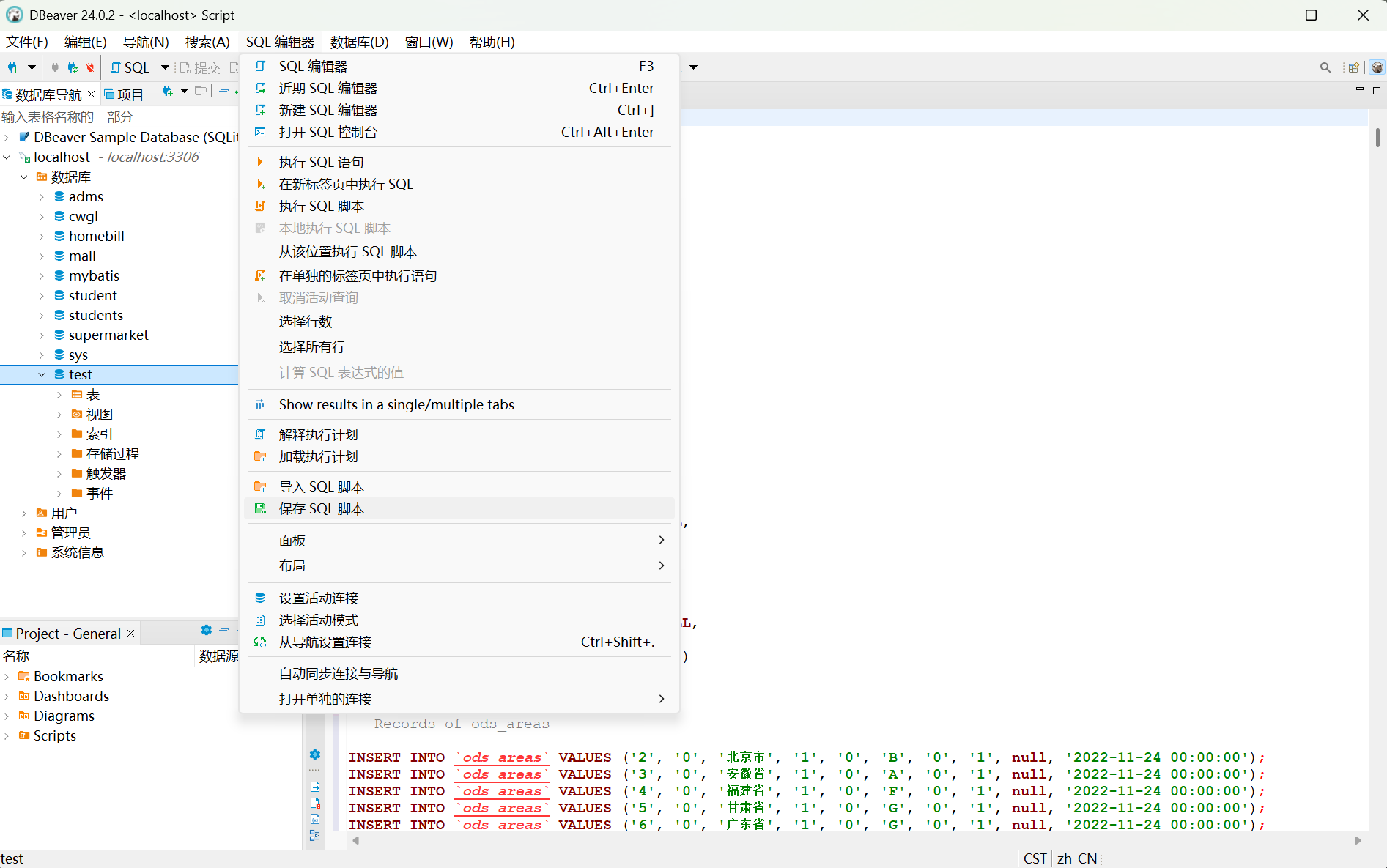The image size is (1387, 868).
Task: Expand the 'test' database node
Action: 41,374
